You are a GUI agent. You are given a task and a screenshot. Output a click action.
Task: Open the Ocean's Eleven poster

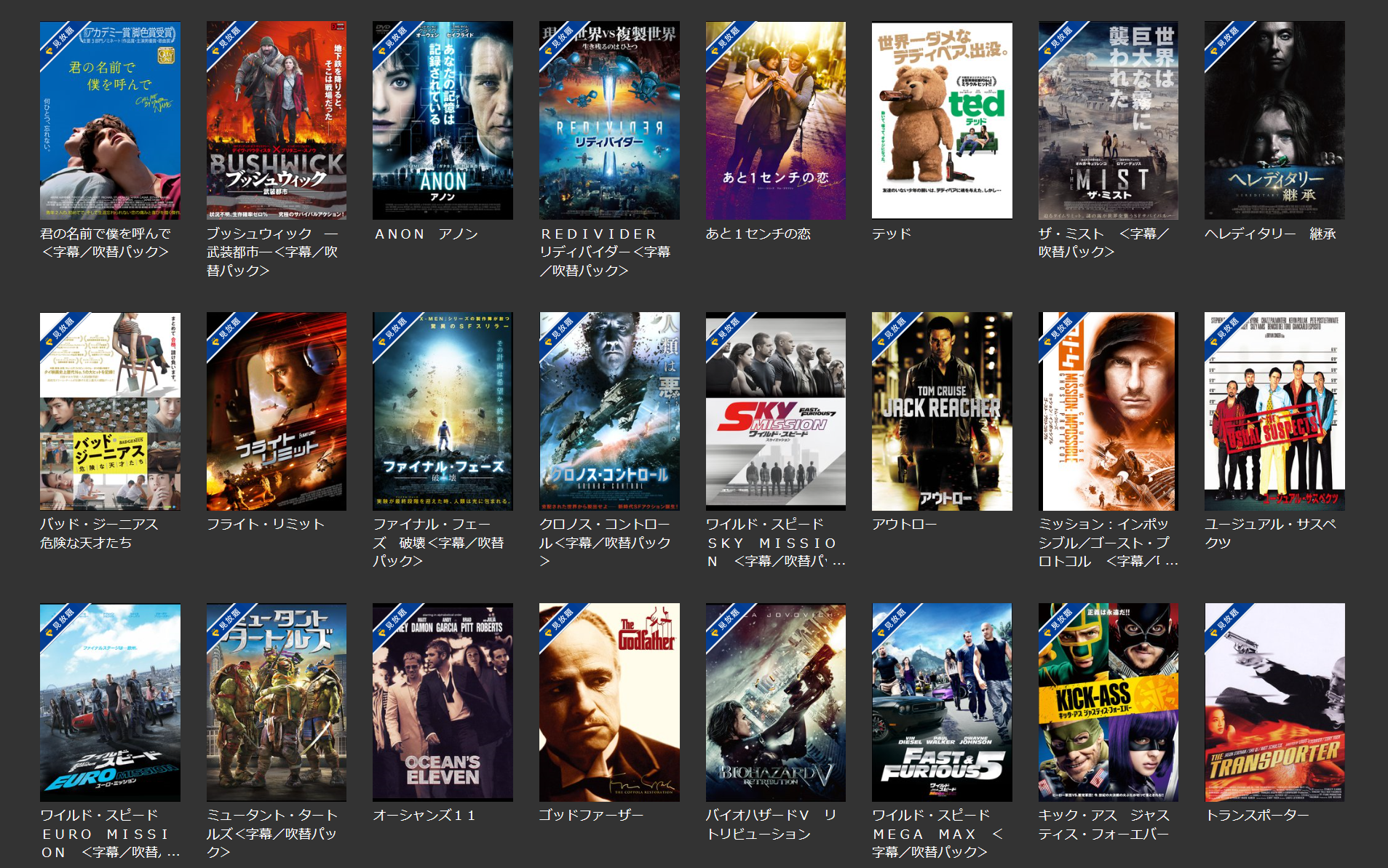click(x=443, y=702)
